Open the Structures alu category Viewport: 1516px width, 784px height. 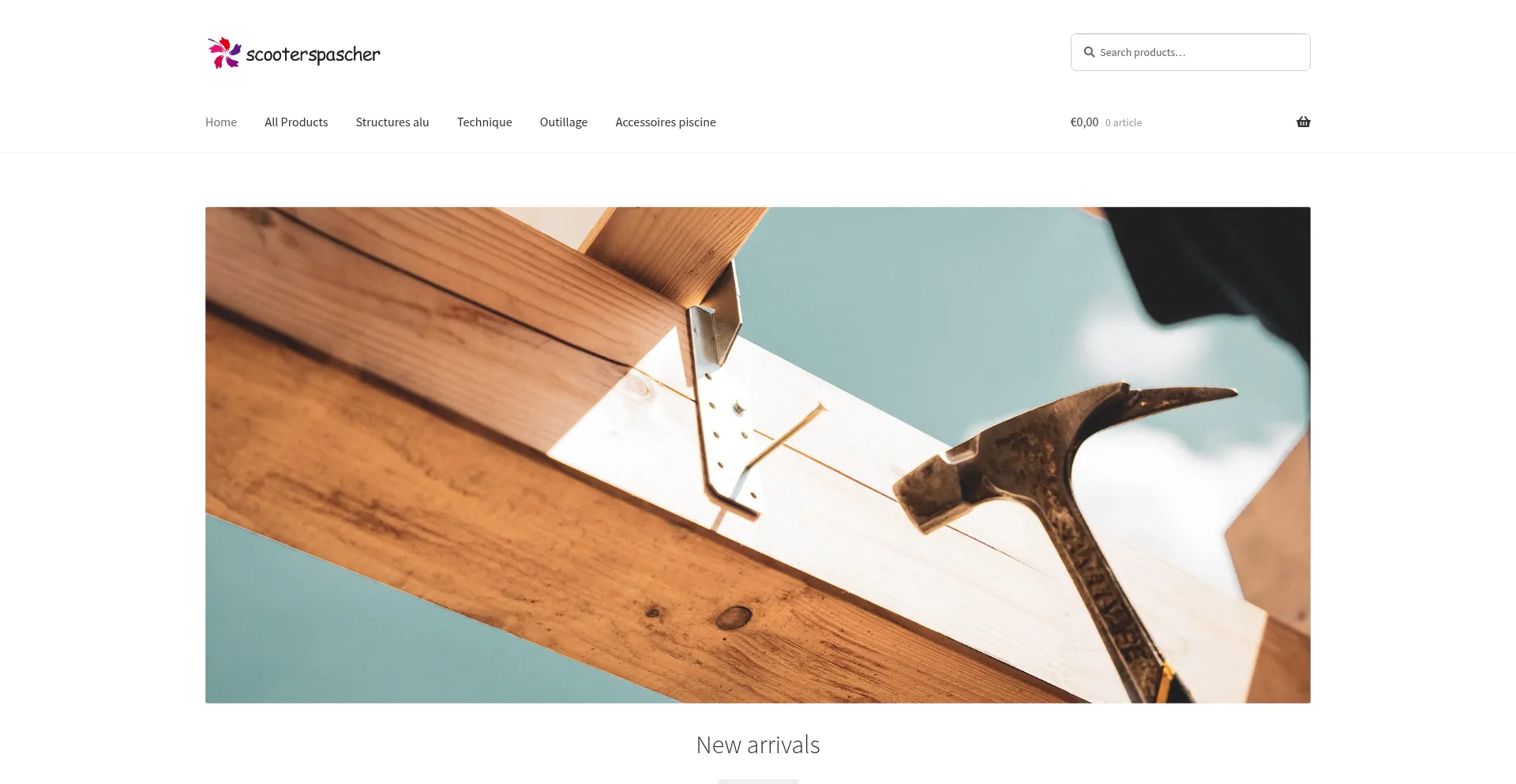(x=392, y=122)
